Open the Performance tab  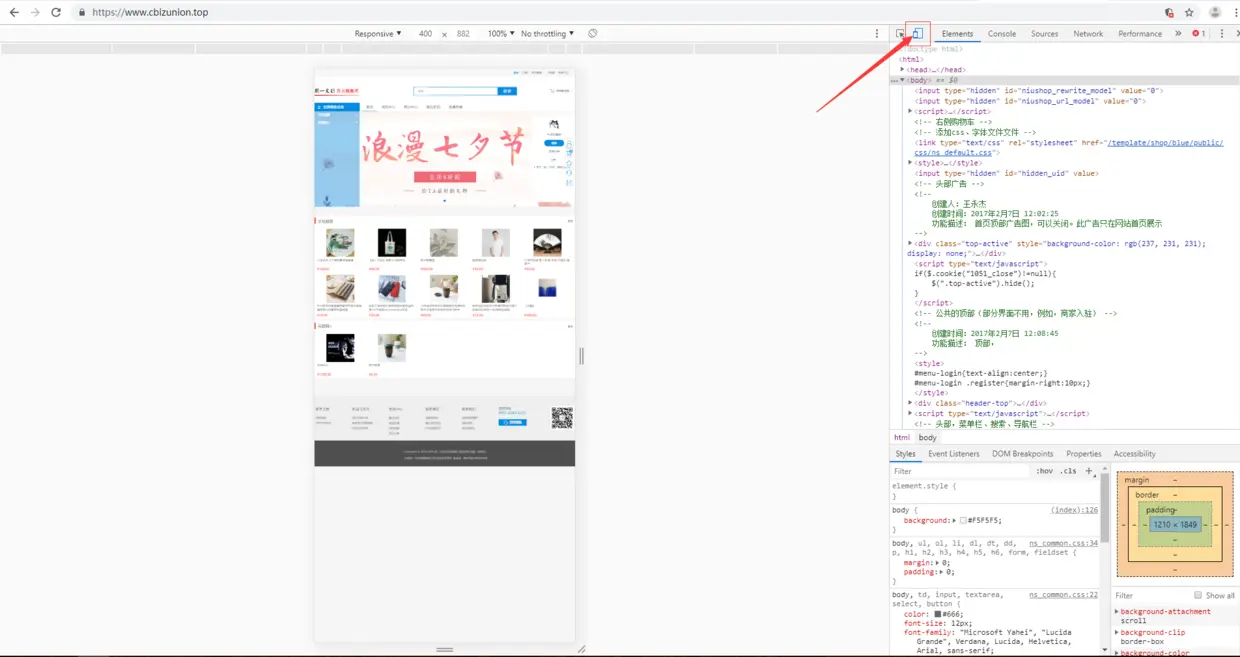1140,33
